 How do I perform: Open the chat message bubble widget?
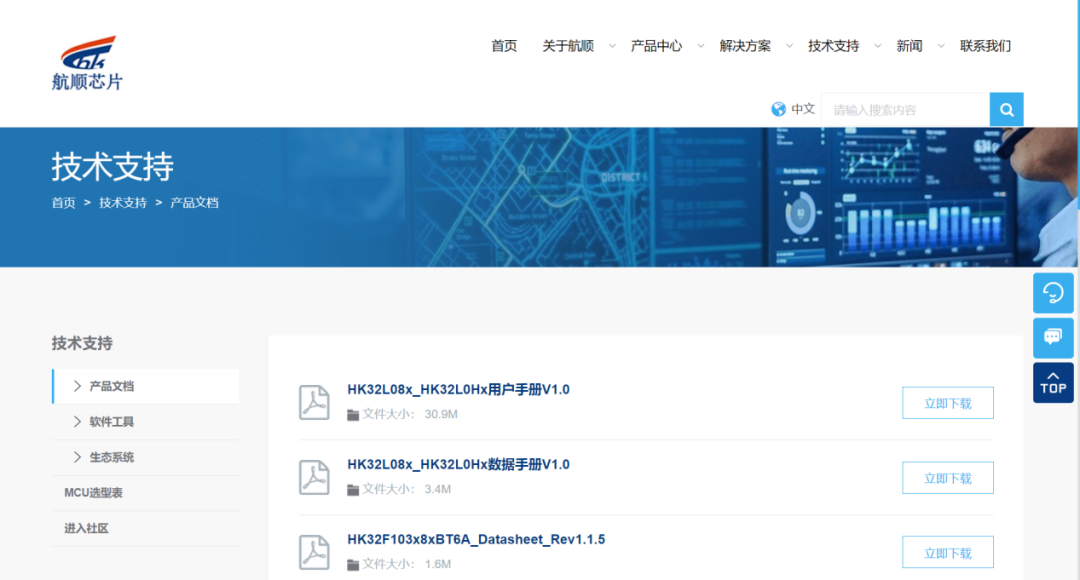pos(1053,337)
